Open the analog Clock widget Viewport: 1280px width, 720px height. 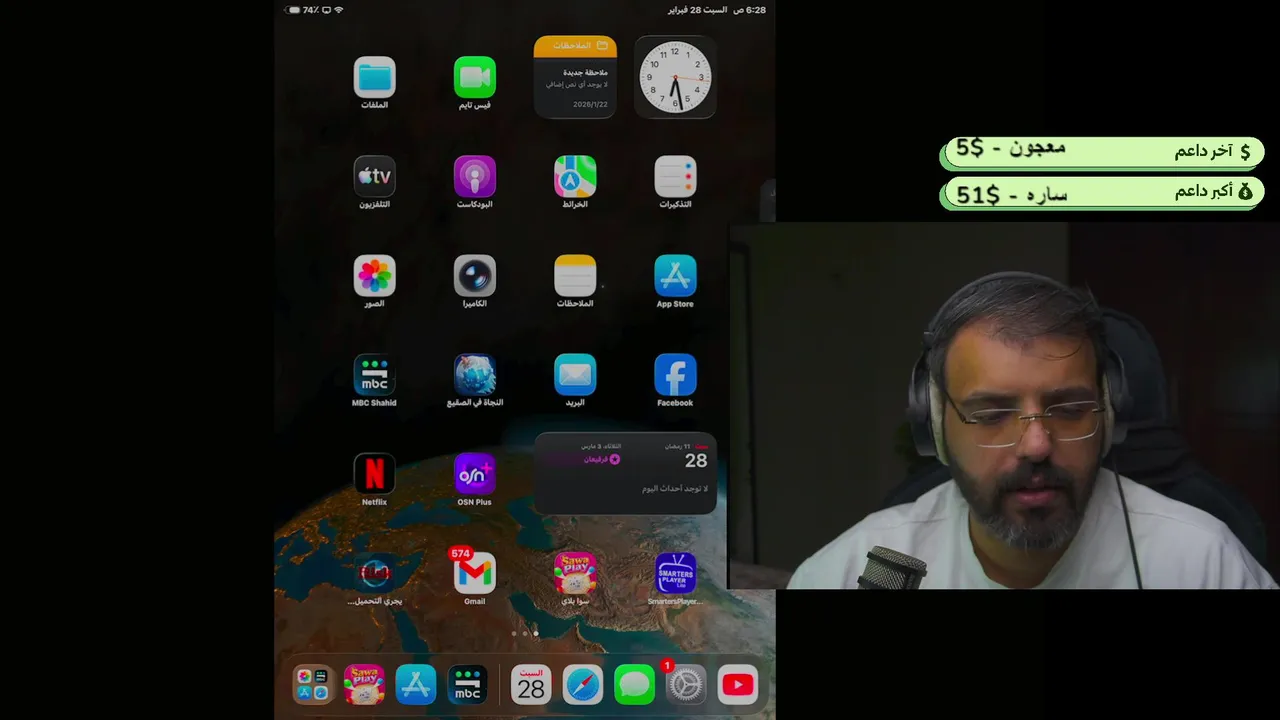(x=675, y=77)
